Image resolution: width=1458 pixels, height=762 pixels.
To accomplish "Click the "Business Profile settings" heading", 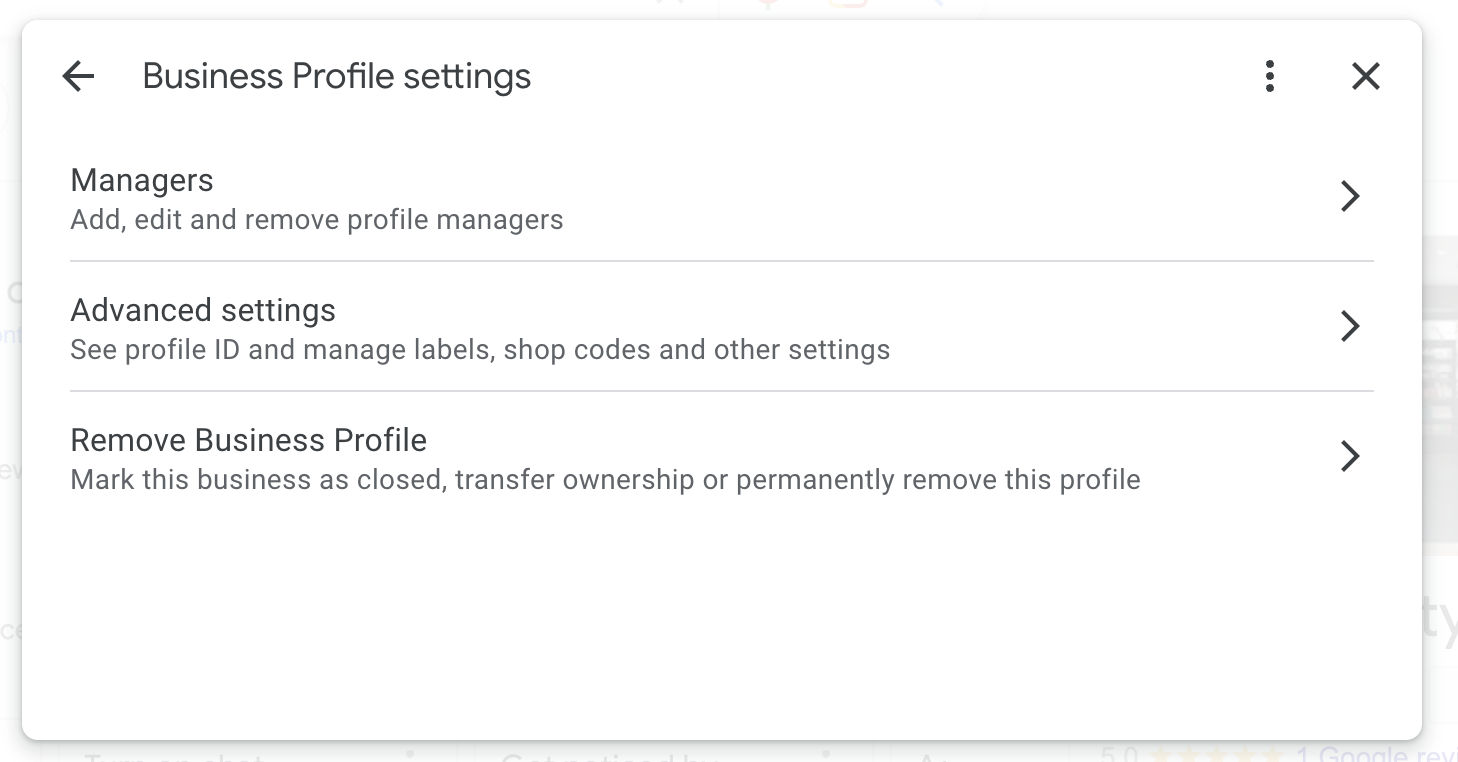I will (x=337, y=76).
